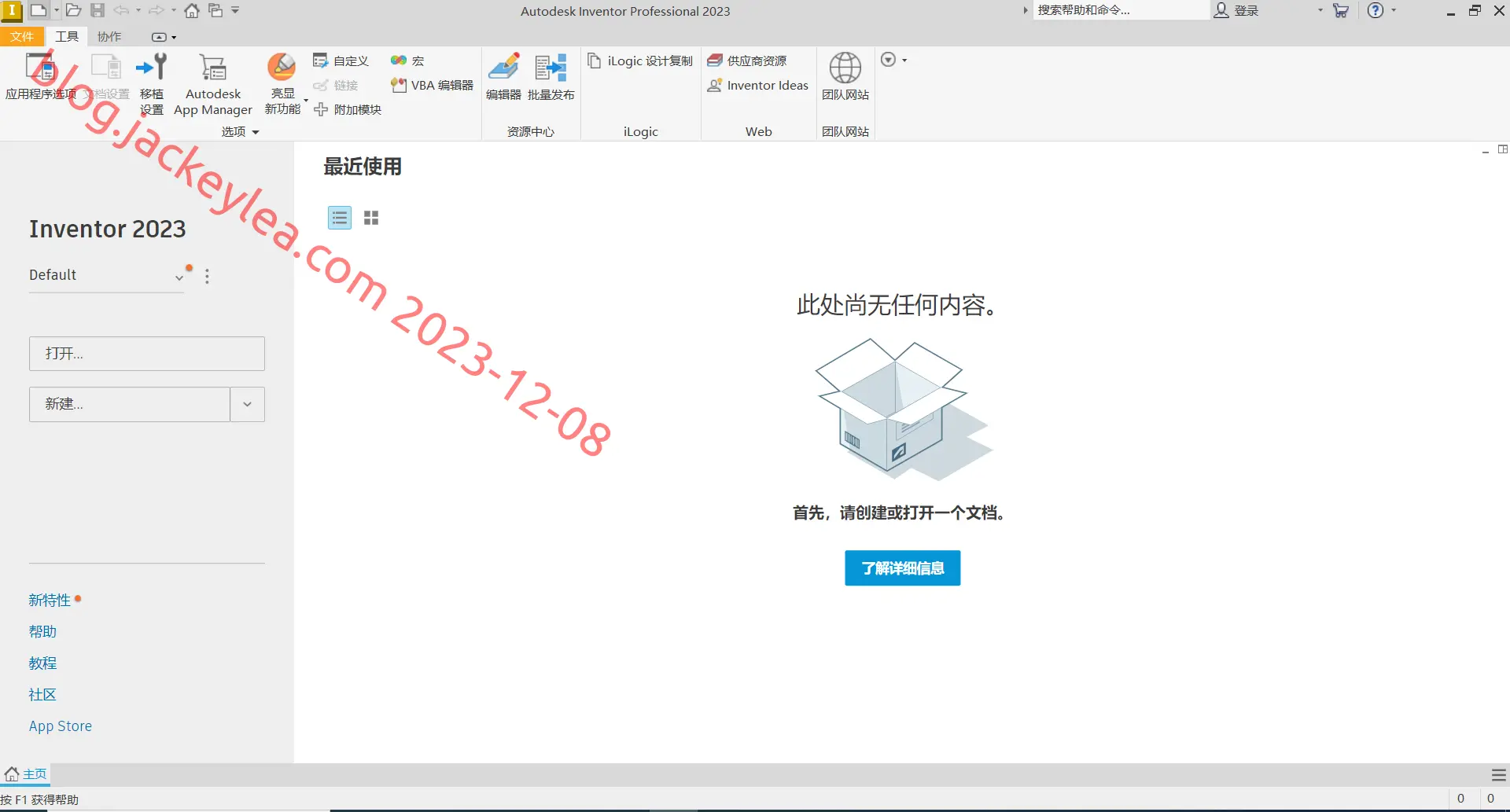Switch recent files to grid view
Screen dimensions: 1510x812
pyautogui.click(x=371, y=218)
